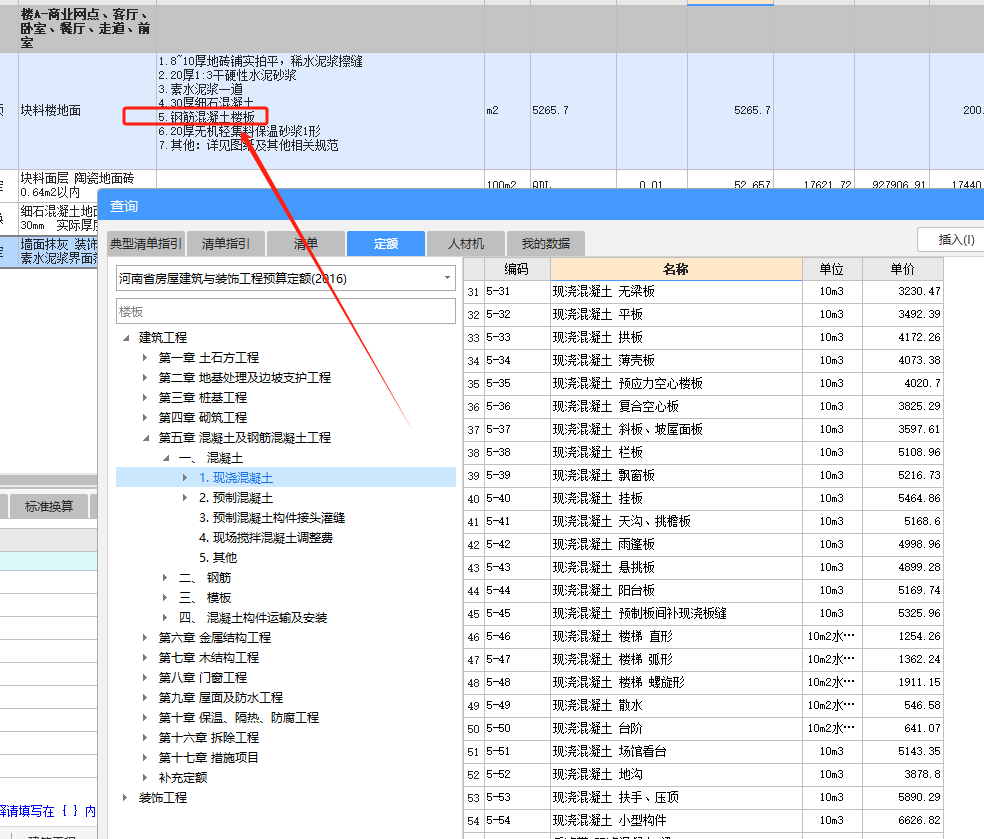Click the 编码 column header
This screenshot has height=839, width=984.
point(516,269)
